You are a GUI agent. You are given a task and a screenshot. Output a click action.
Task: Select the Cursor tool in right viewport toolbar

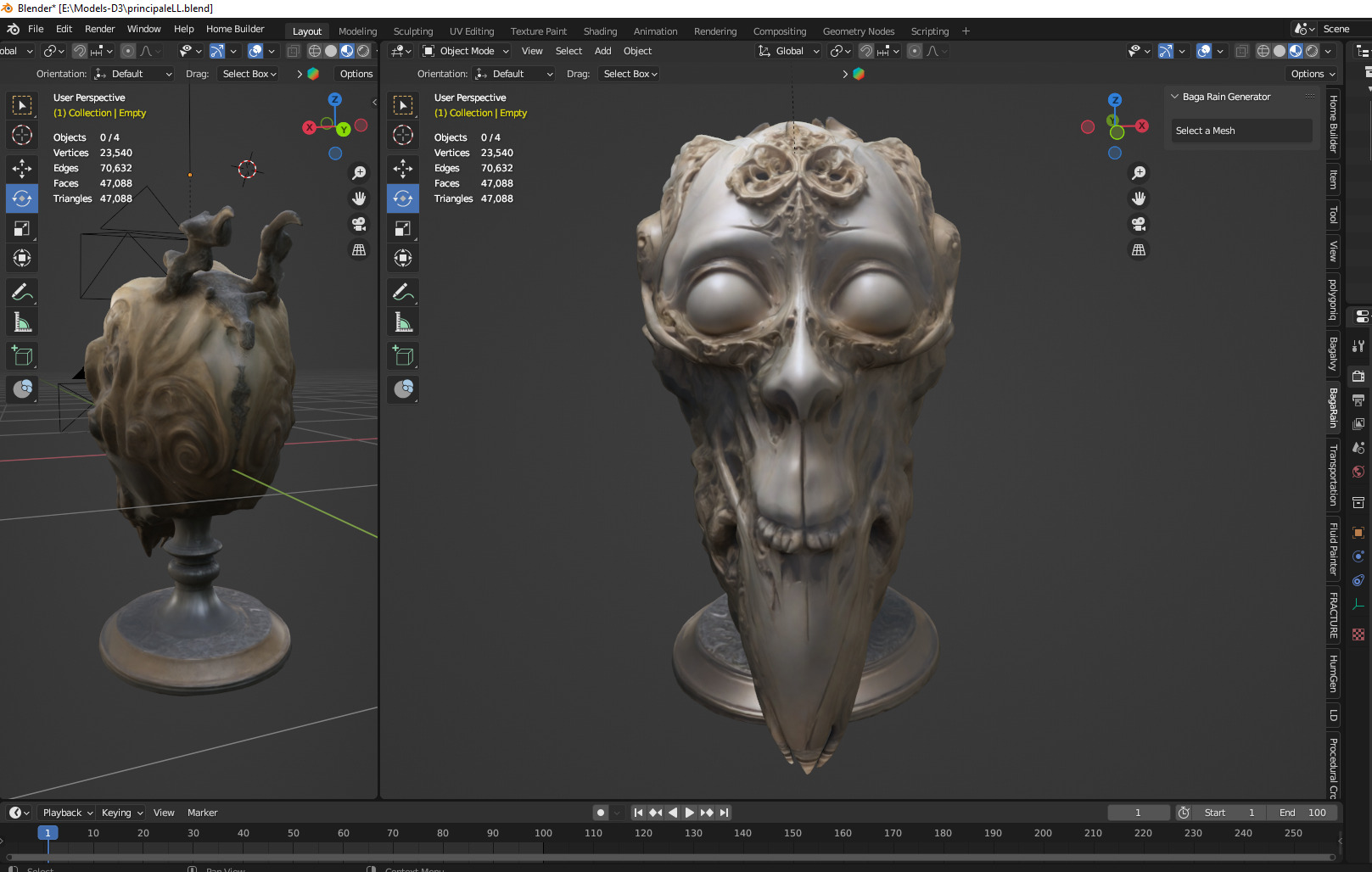click(x=403, y=135)
